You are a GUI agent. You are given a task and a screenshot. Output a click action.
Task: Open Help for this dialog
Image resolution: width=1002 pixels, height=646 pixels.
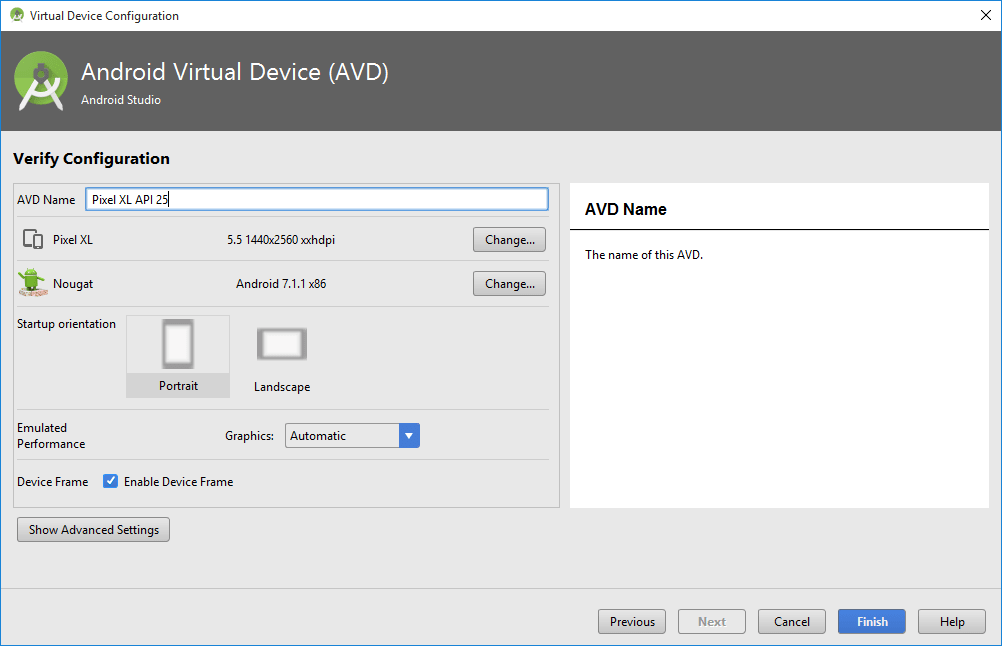[951, 622]
